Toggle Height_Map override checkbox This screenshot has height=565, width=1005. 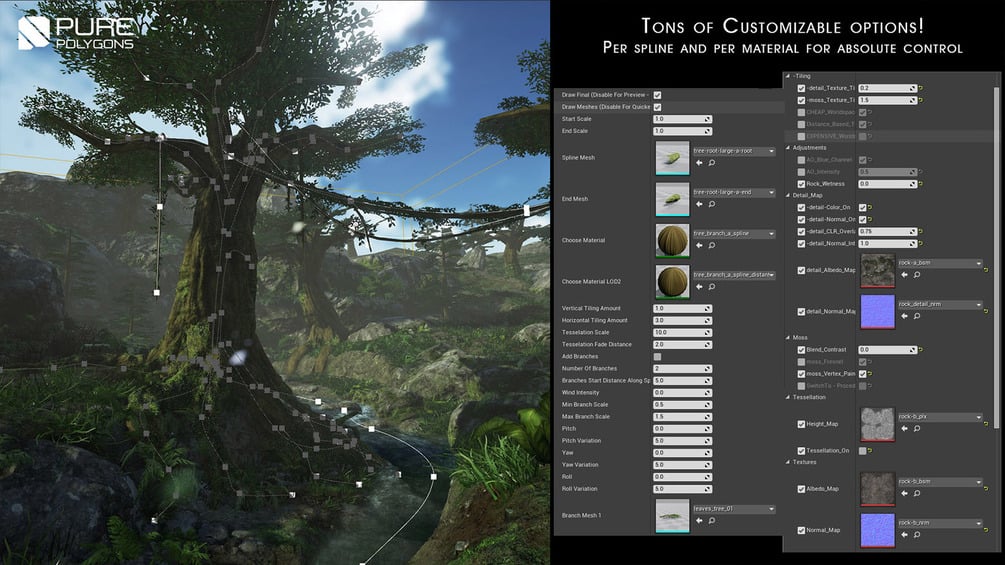[x=801, y=424]
